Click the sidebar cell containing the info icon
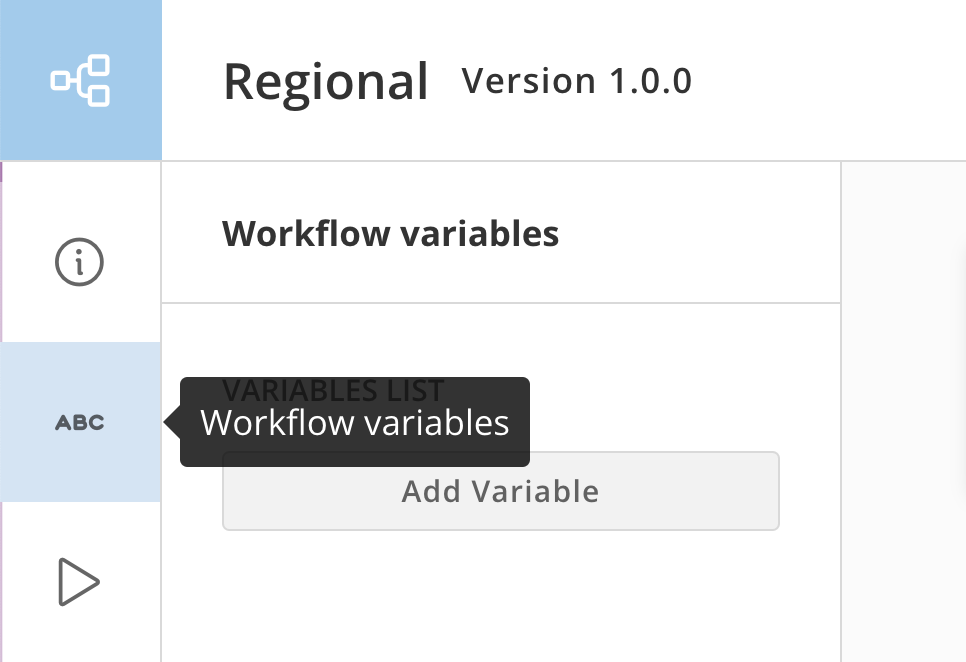 [81, 252]
